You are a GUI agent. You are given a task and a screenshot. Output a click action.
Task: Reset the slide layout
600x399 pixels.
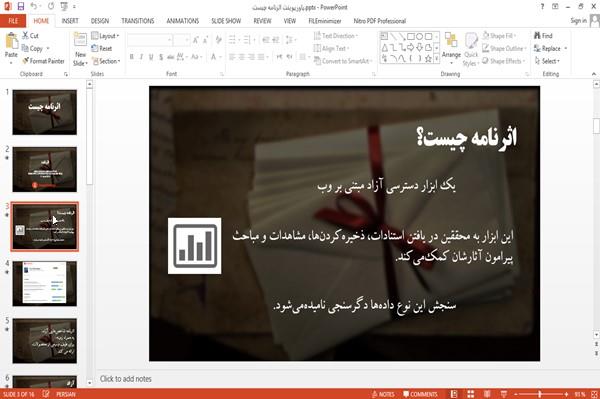click(102, 48)
